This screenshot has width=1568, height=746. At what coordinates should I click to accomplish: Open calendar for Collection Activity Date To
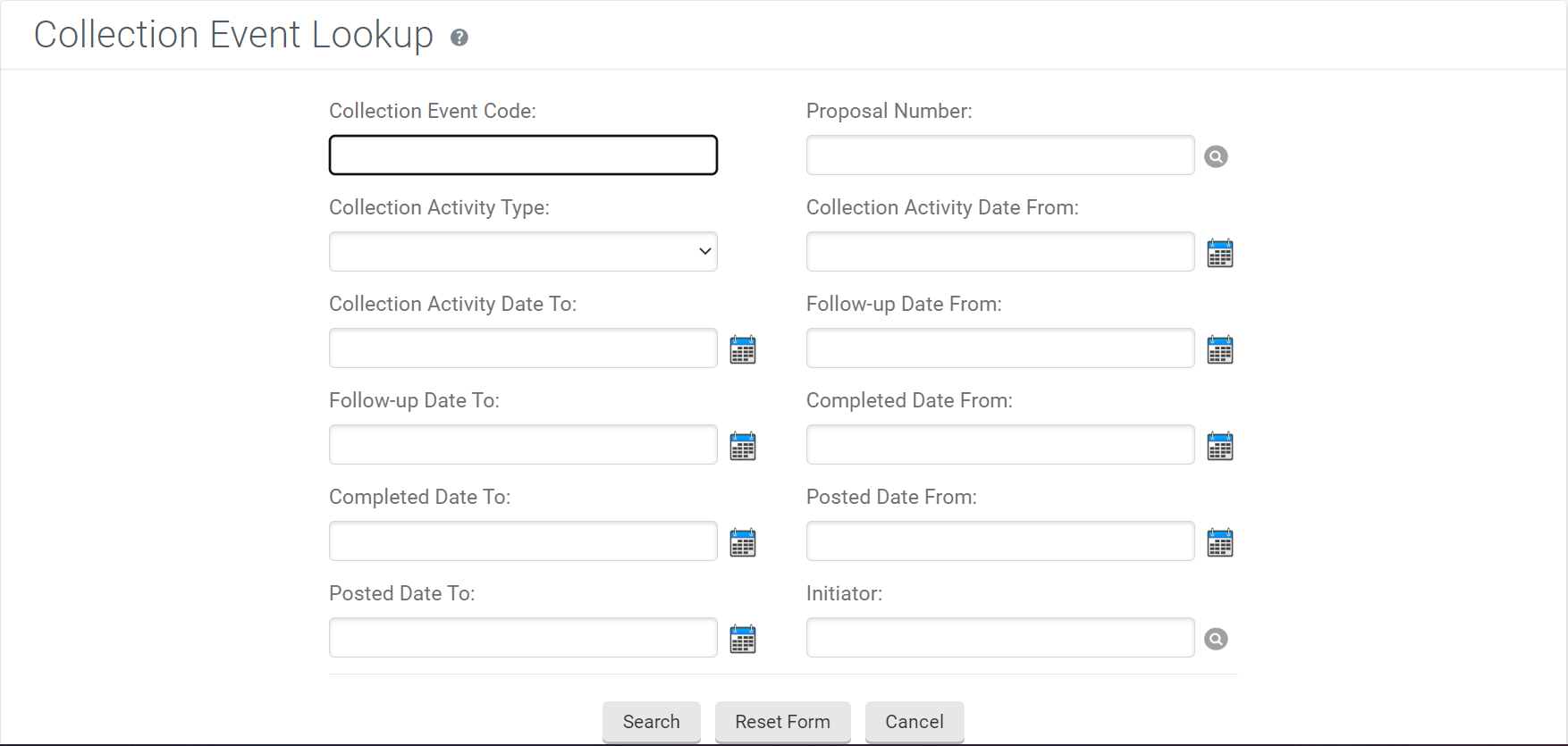tap(742, 350)
